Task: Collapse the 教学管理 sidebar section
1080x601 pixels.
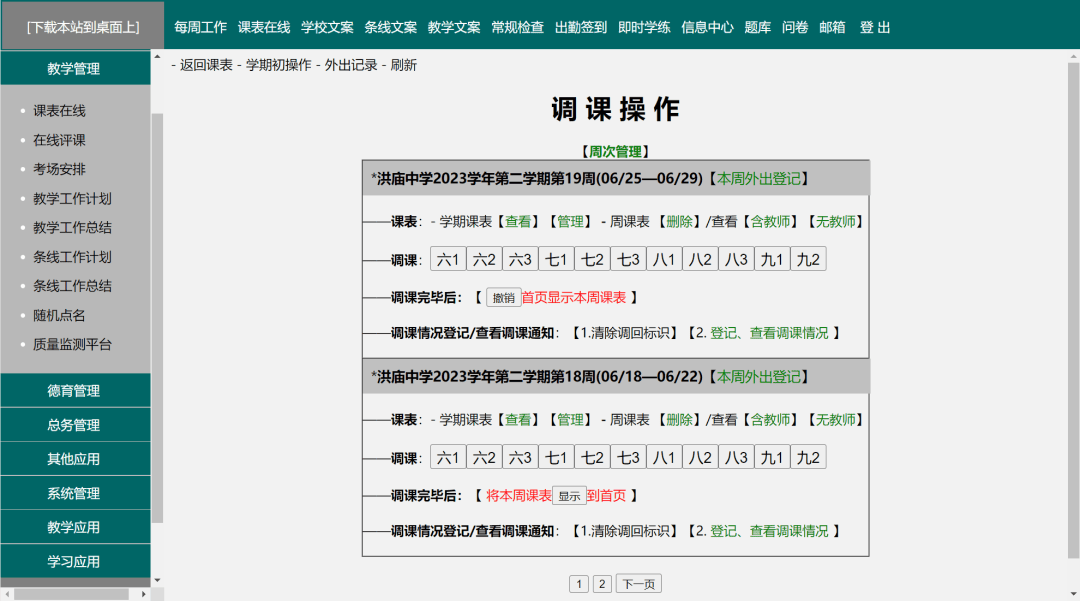Action: coord(74,69)
